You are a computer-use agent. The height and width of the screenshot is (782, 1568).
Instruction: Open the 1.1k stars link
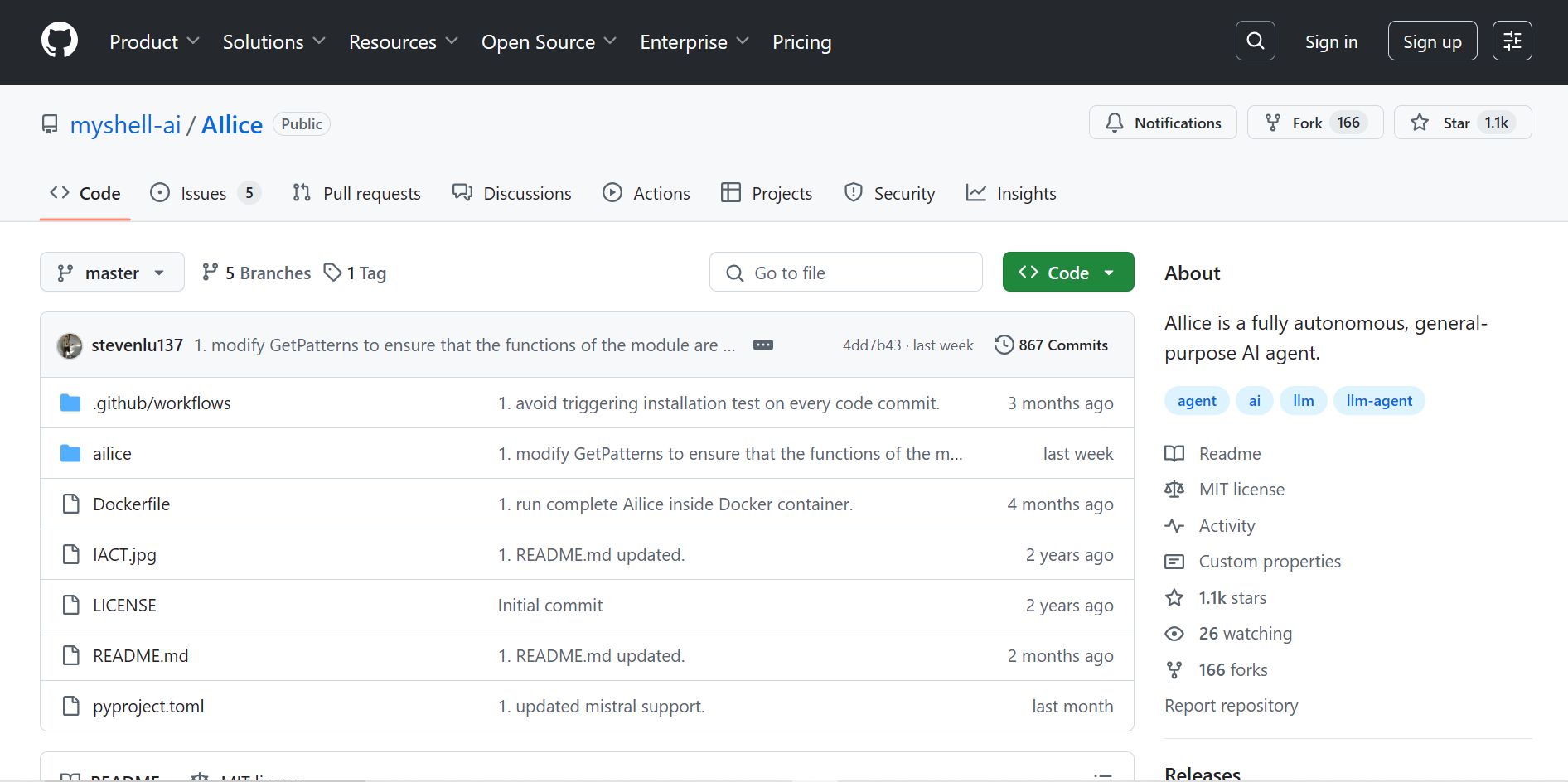pos(1216,598)
